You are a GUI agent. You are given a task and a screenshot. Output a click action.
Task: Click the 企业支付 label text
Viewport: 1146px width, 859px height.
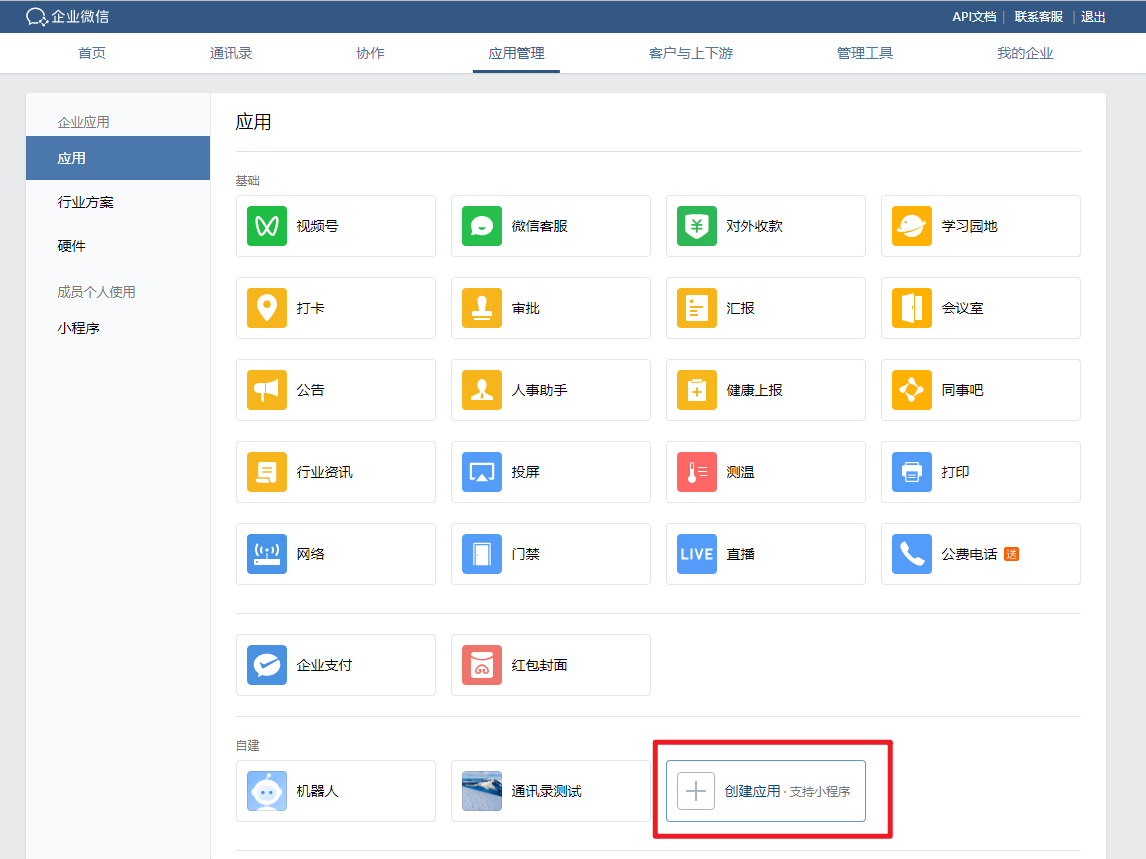(x=325, y=665)
